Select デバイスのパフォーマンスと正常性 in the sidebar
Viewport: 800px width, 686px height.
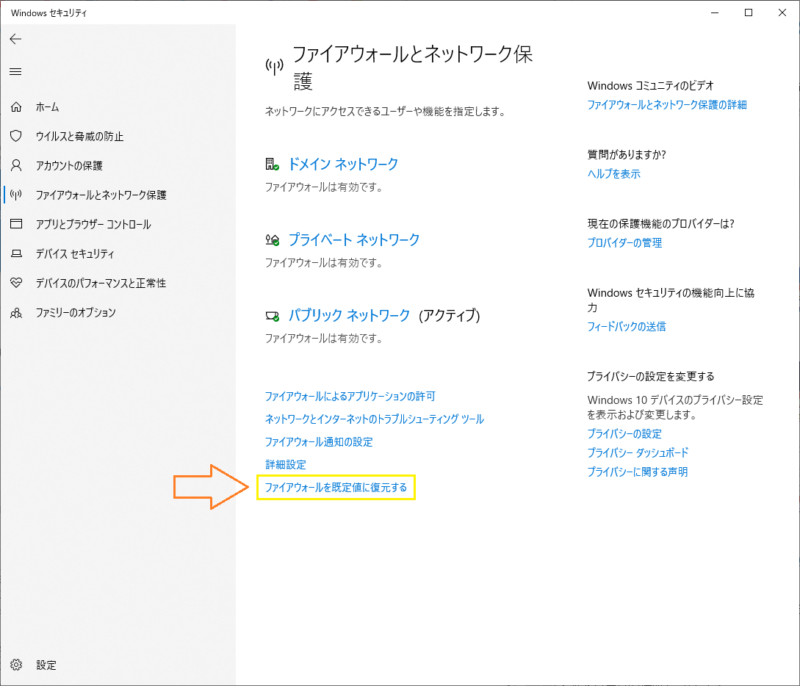click(x=101, y=283)
